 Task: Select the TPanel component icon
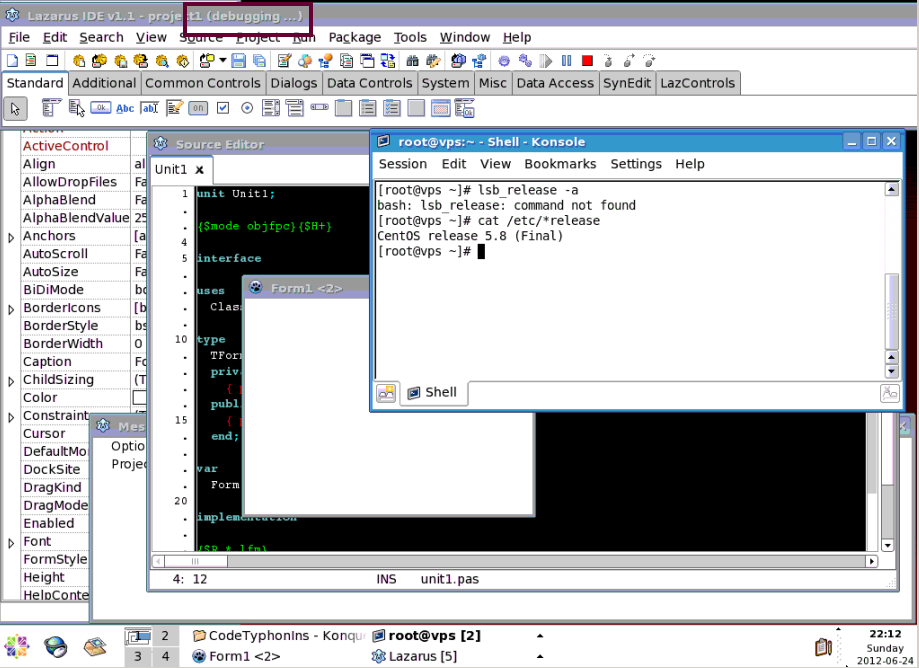pyautogui.click(x=416, y=108)
